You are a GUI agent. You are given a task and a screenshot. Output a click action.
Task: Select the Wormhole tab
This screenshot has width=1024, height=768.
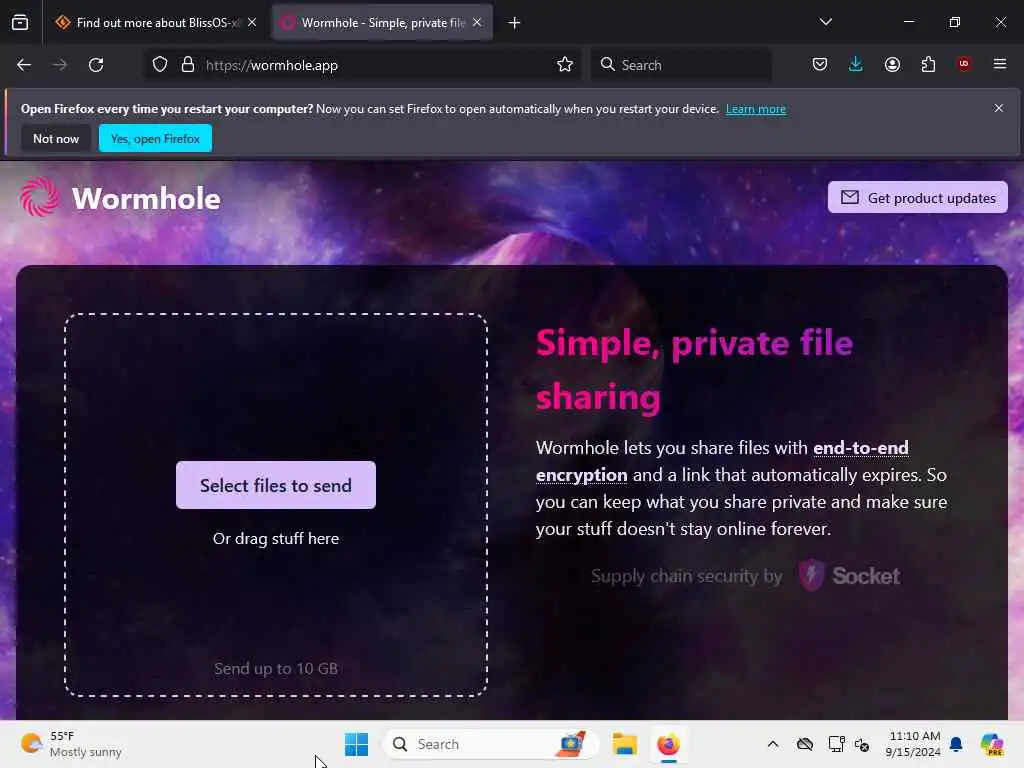click(382, 23)
